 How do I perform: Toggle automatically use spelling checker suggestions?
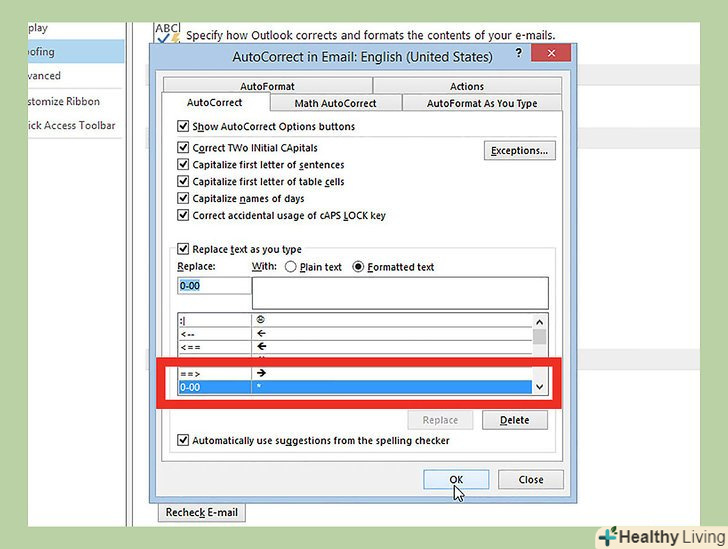183,439
